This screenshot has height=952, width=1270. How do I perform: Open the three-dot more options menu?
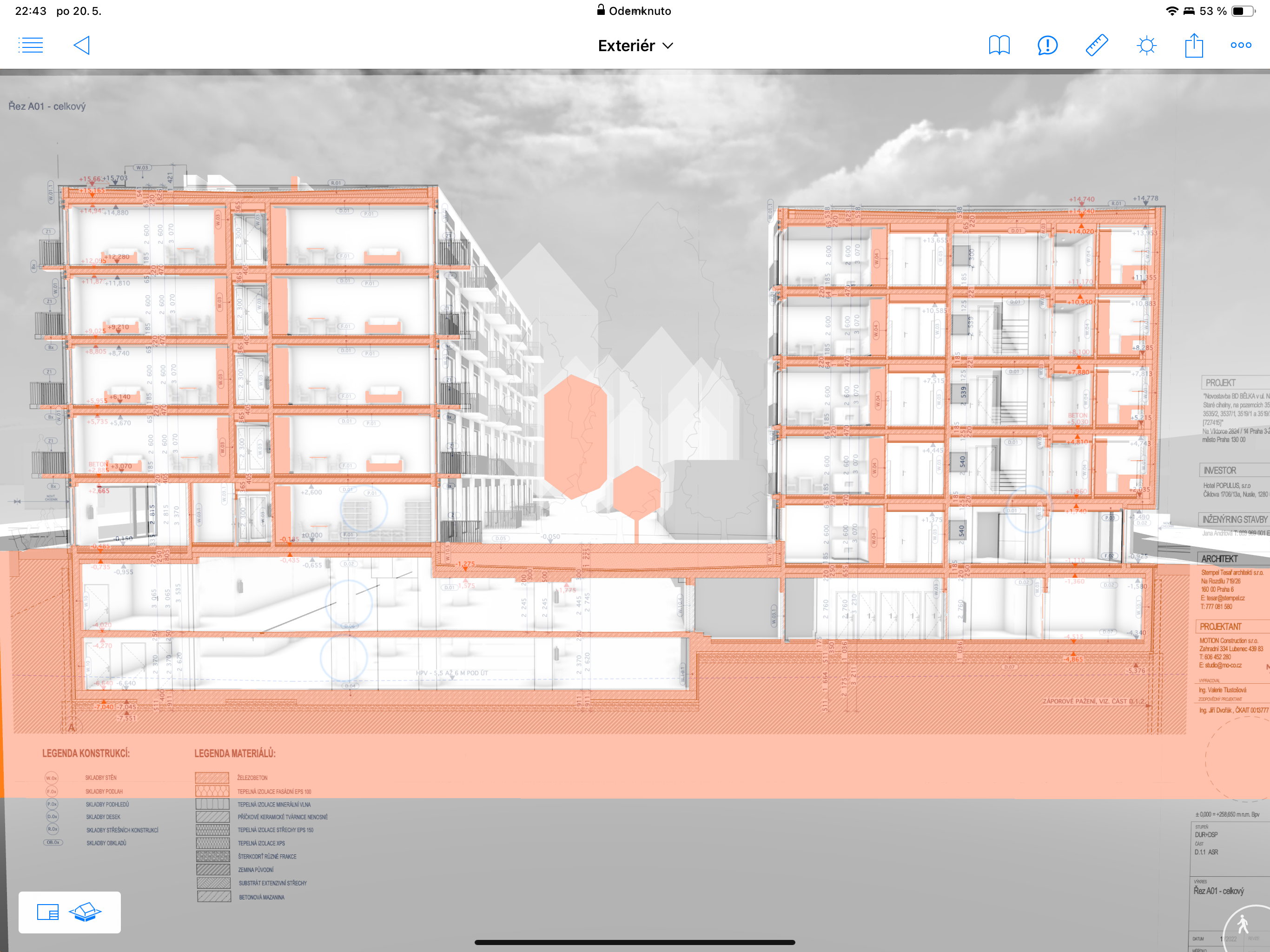click(1241, 46)
